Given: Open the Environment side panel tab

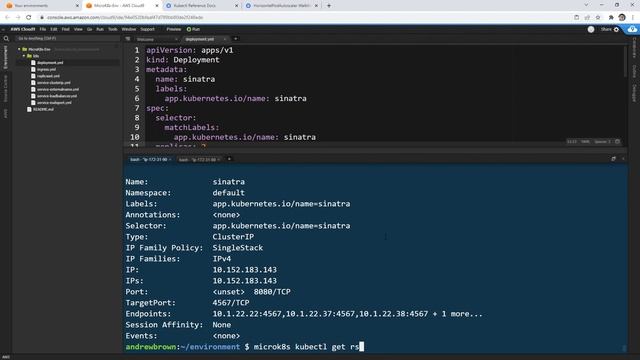Looking at the screenshot, I should tap(5, 57).
